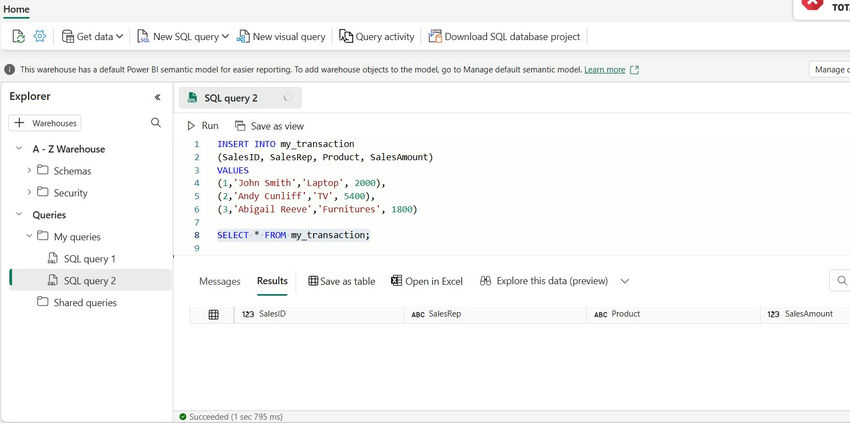Open the Shared queries folder
850x423 pixels.
coord(85,303)
